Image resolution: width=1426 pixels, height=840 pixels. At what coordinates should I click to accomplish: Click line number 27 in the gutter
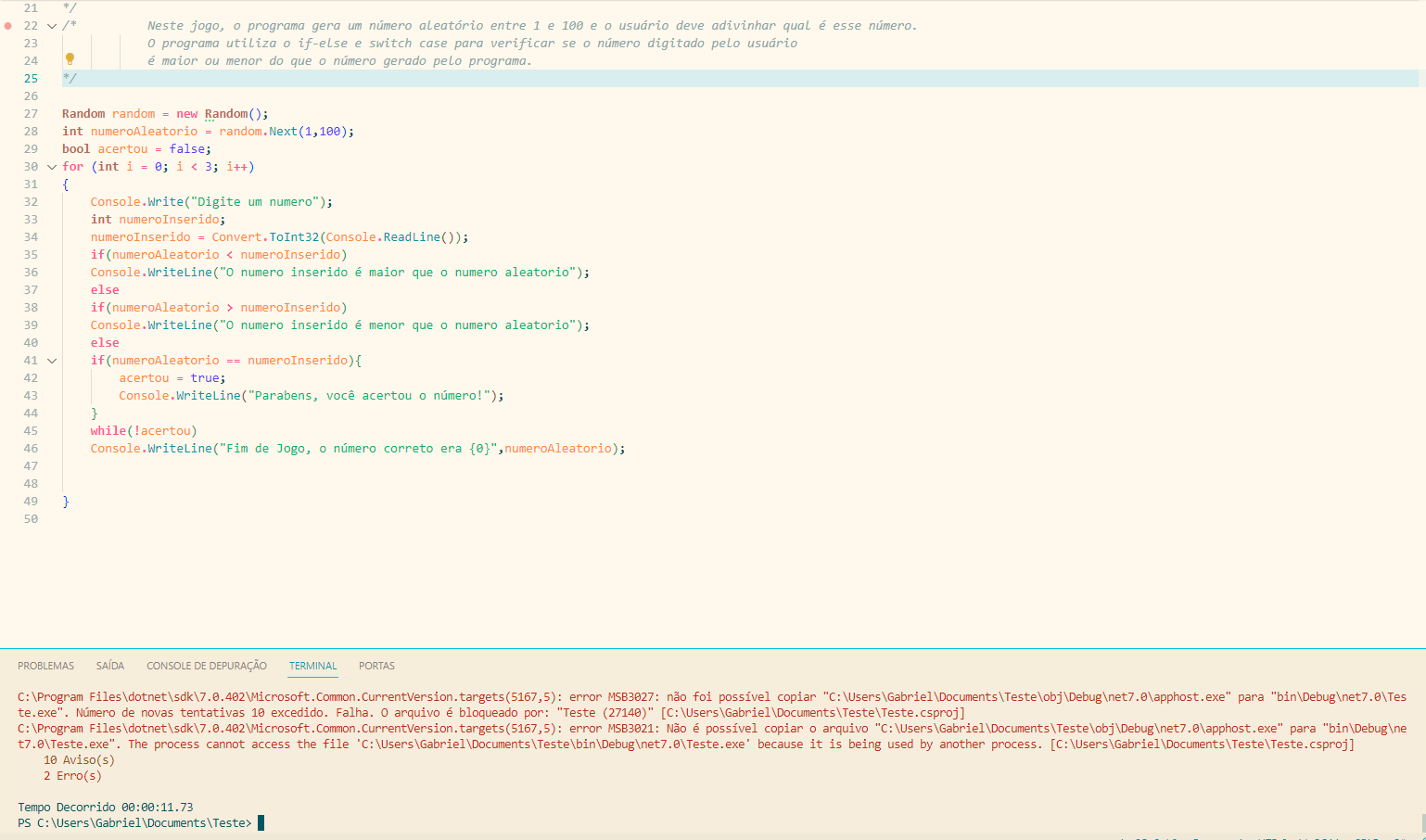pos(31,114)
